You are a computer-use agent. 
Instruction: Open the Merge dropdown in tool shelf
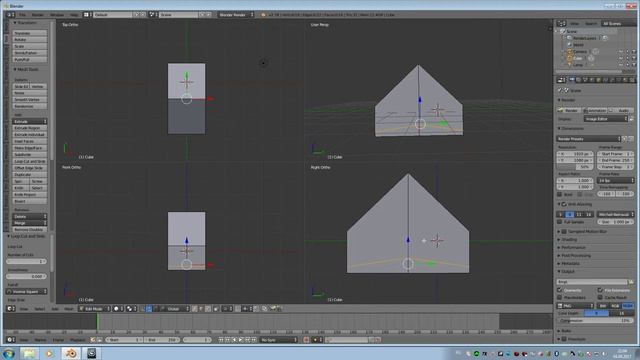(29, 223)
